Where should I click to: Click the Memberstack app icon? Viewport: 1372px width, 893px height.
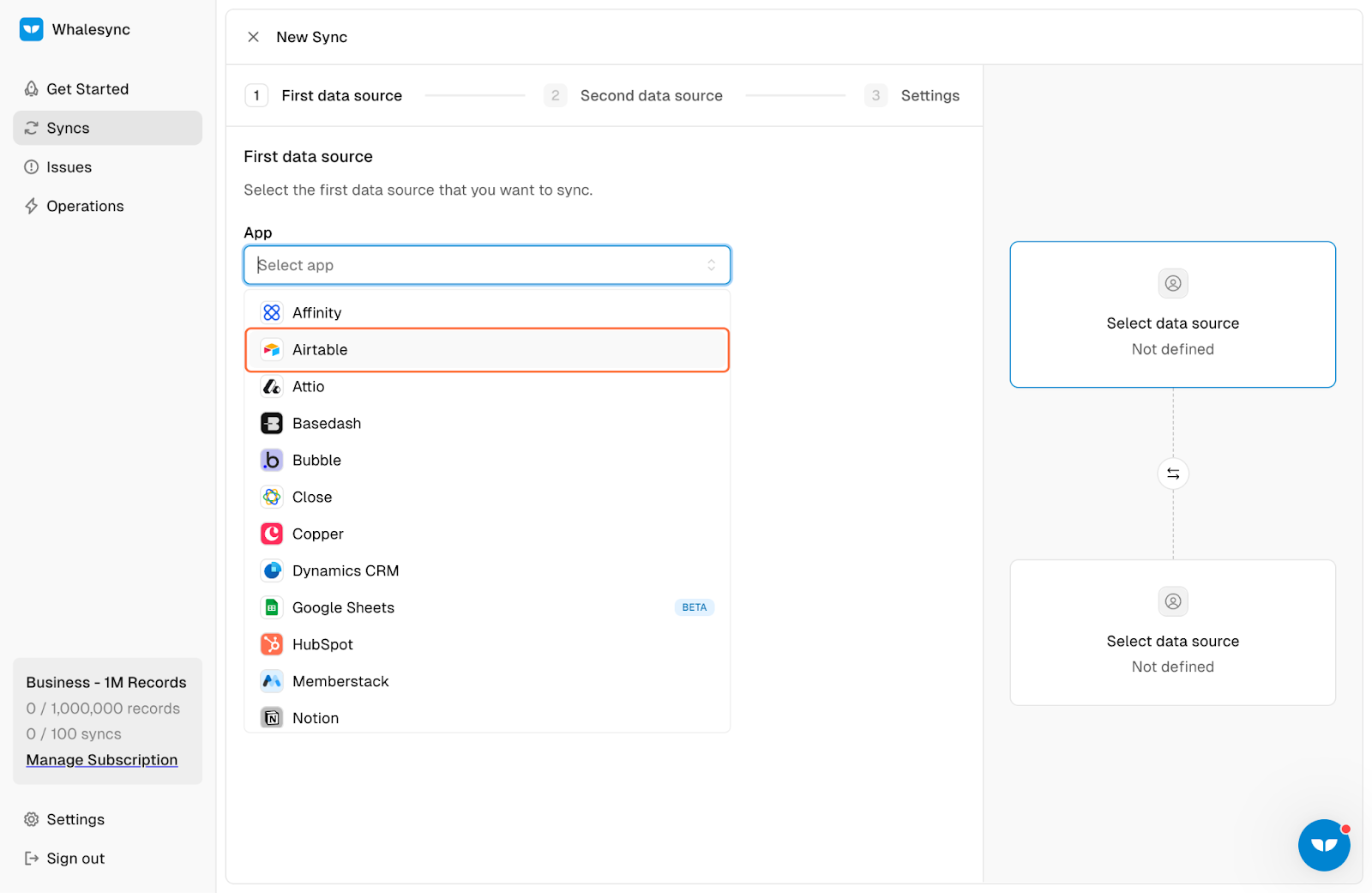pyautogui.click(x=272, y=682)
